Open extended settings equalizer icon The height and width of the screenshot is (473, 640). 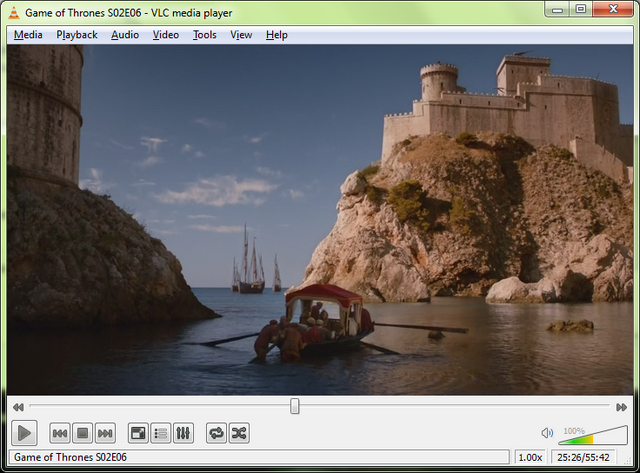183,433
